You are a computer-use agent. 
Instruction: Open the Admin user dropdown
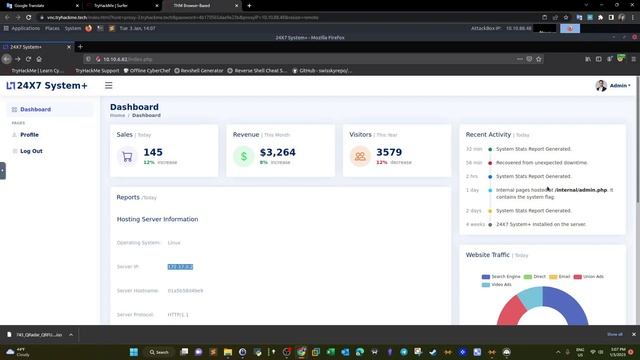tap(613, 85)
